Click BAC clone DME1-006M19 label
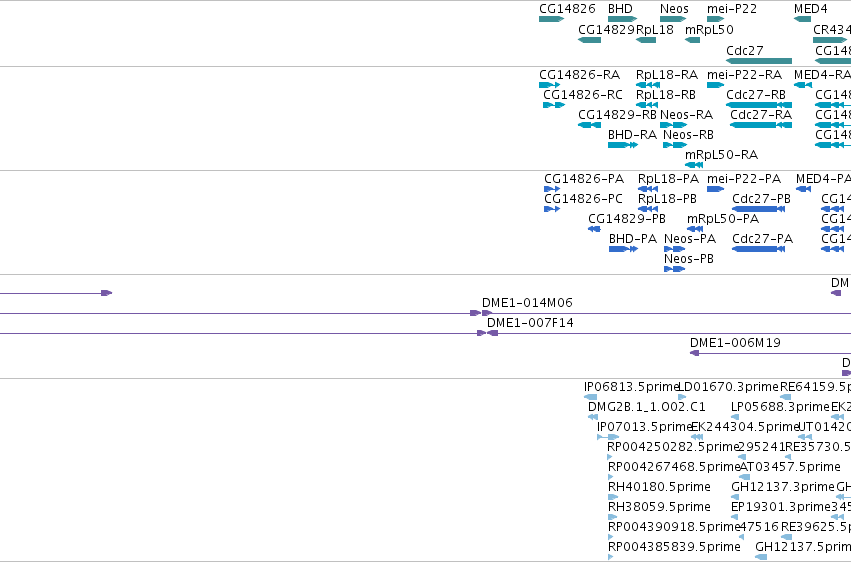This screenshot has width=851, height=562. pos(735,343)
